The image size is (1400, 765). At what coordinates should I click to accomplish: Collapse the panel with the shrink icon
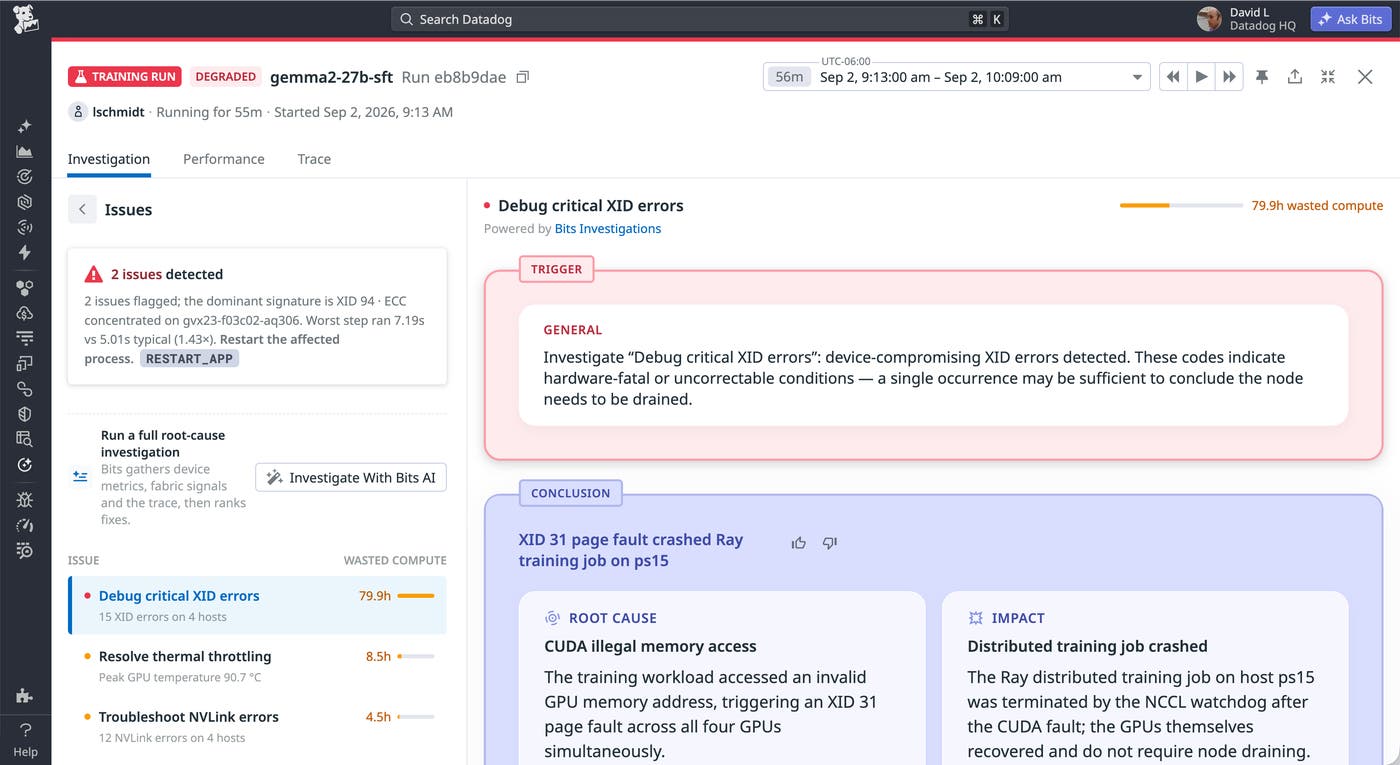pos(1328,77)
